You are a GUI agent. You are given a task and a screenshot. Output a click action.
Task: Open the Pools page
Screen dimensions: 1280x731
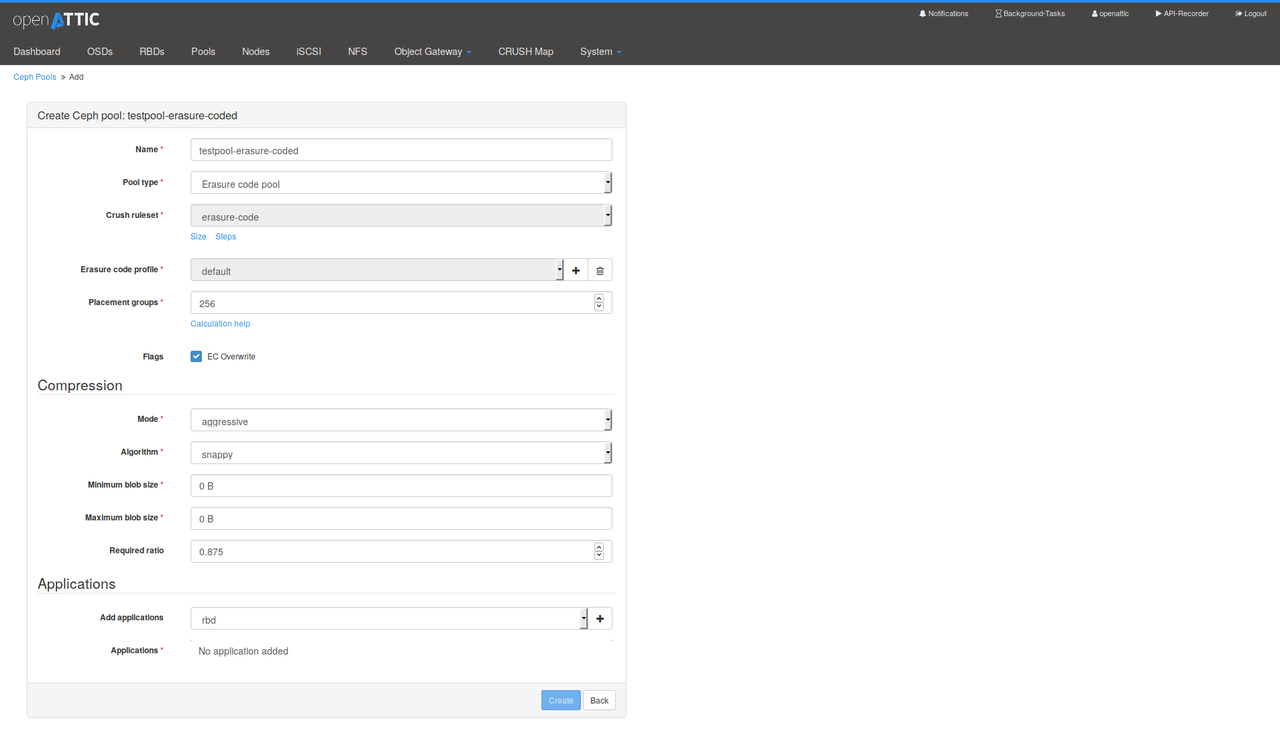(x=203, y=51)
